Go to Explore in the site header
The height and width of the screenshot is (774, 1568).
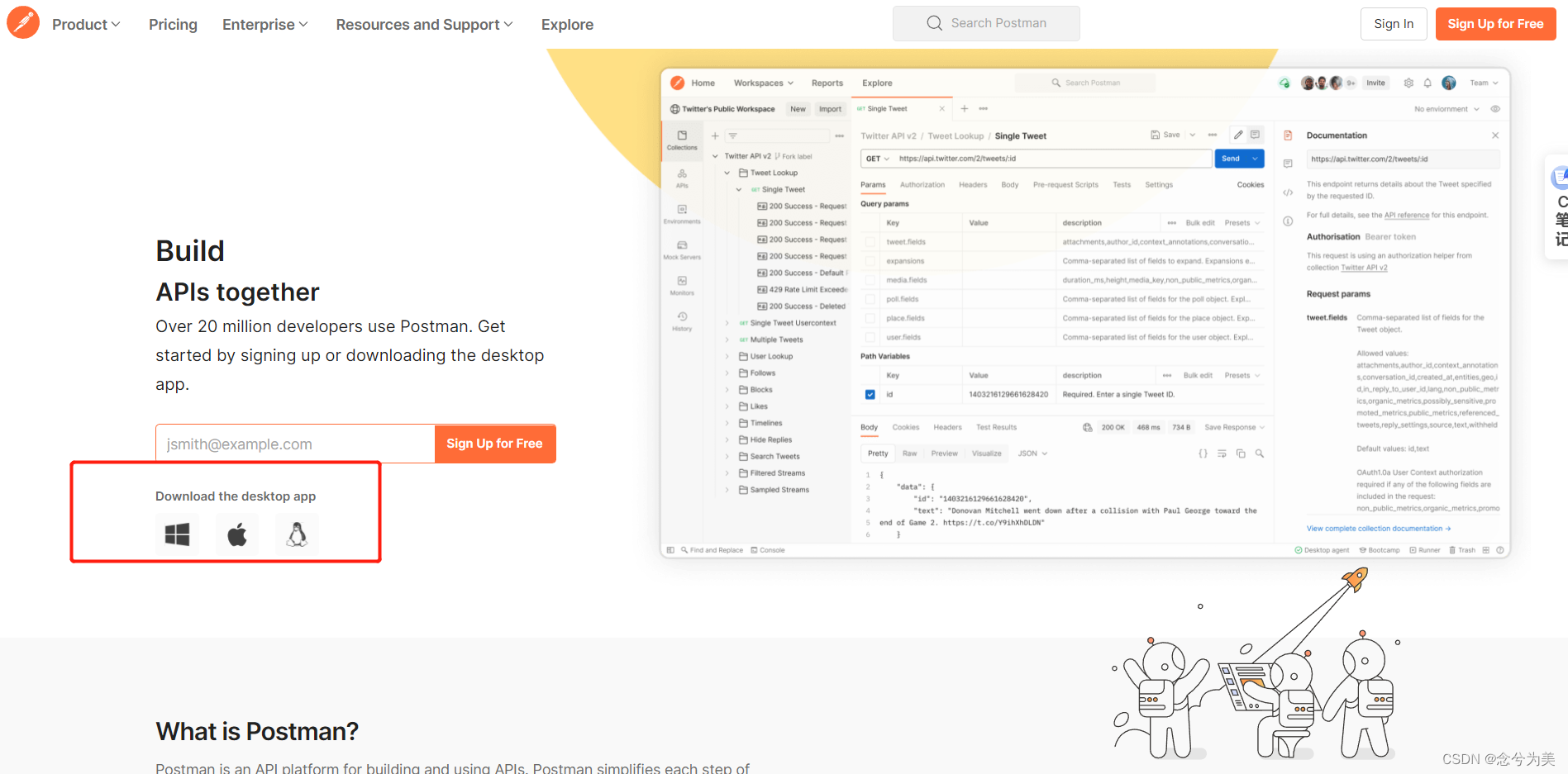tap(567, 25)
